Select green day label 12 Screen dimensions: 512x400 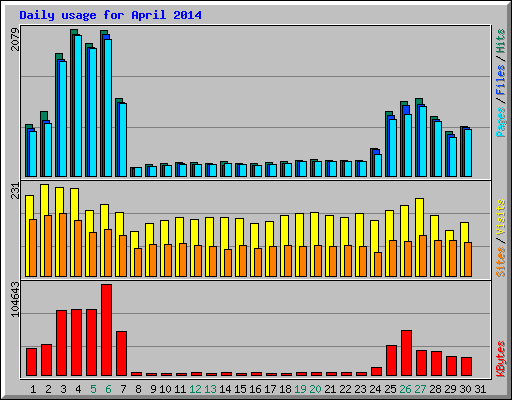[x=195, y=389]
